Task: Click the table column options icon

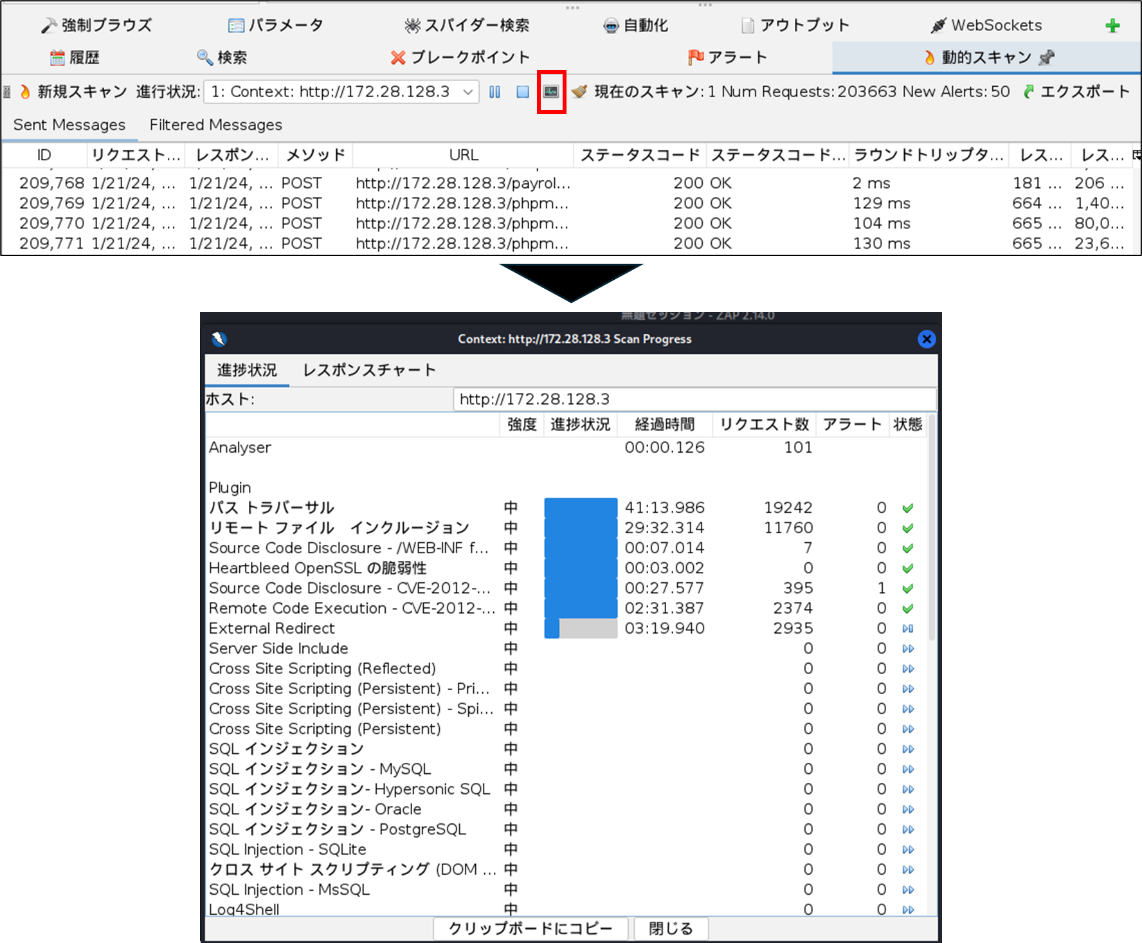Action: [x=1135, y=156]
